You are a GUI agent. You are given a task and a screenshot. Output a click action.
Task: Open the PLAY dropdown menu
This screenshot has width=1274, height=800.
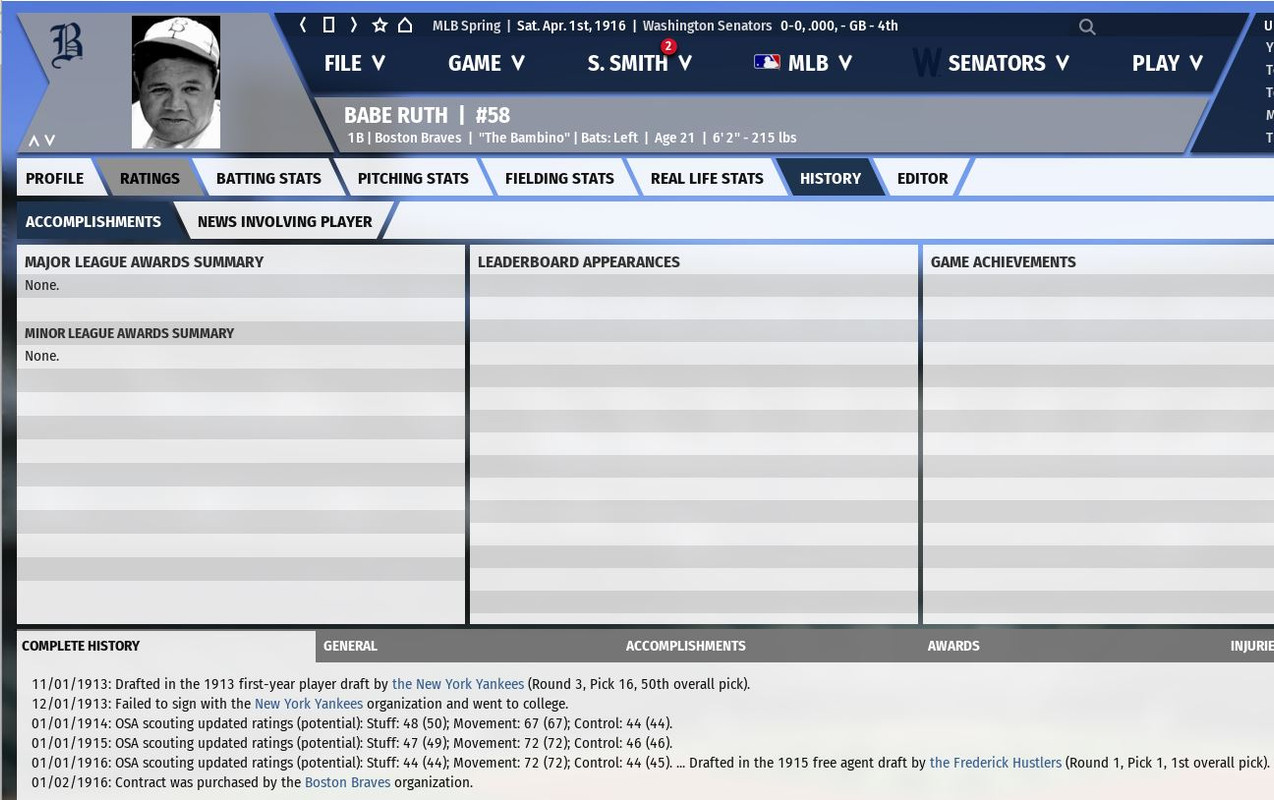coord(1167,63)
